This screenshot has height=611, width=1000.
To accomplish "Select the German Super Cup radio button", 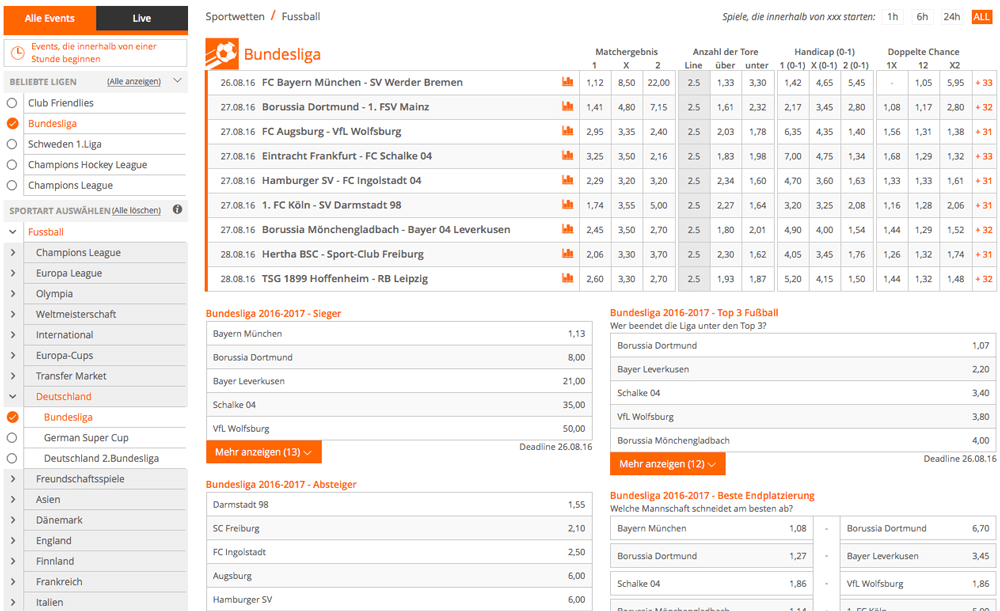I will click(11, 438).
